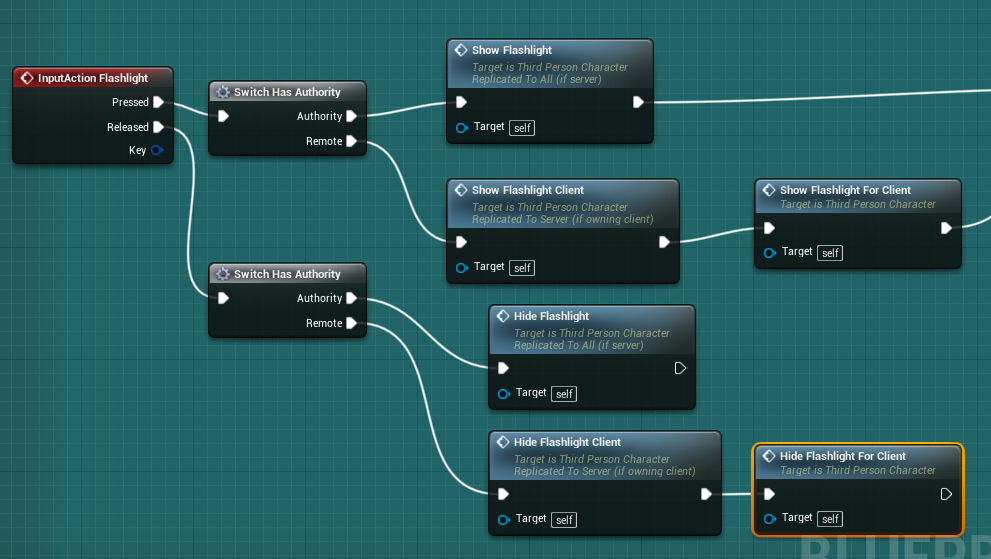
Task: Click the Hide Flashlight Client function icon
Action: [502, 442]
